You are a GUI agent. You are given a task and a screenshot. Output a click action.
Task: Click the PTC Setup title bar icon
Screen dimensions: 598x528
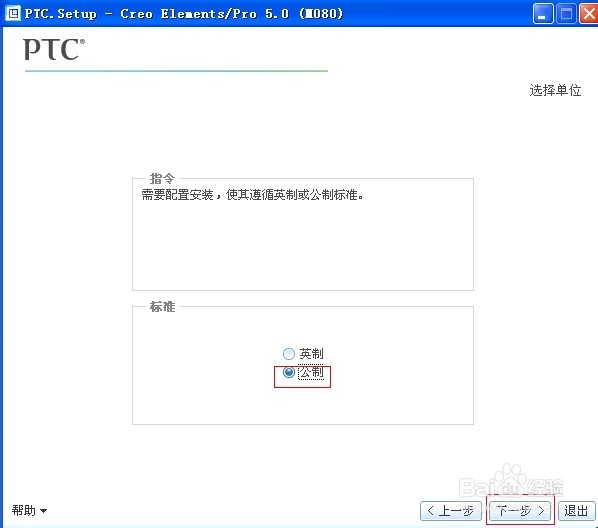tap(13, 14)
